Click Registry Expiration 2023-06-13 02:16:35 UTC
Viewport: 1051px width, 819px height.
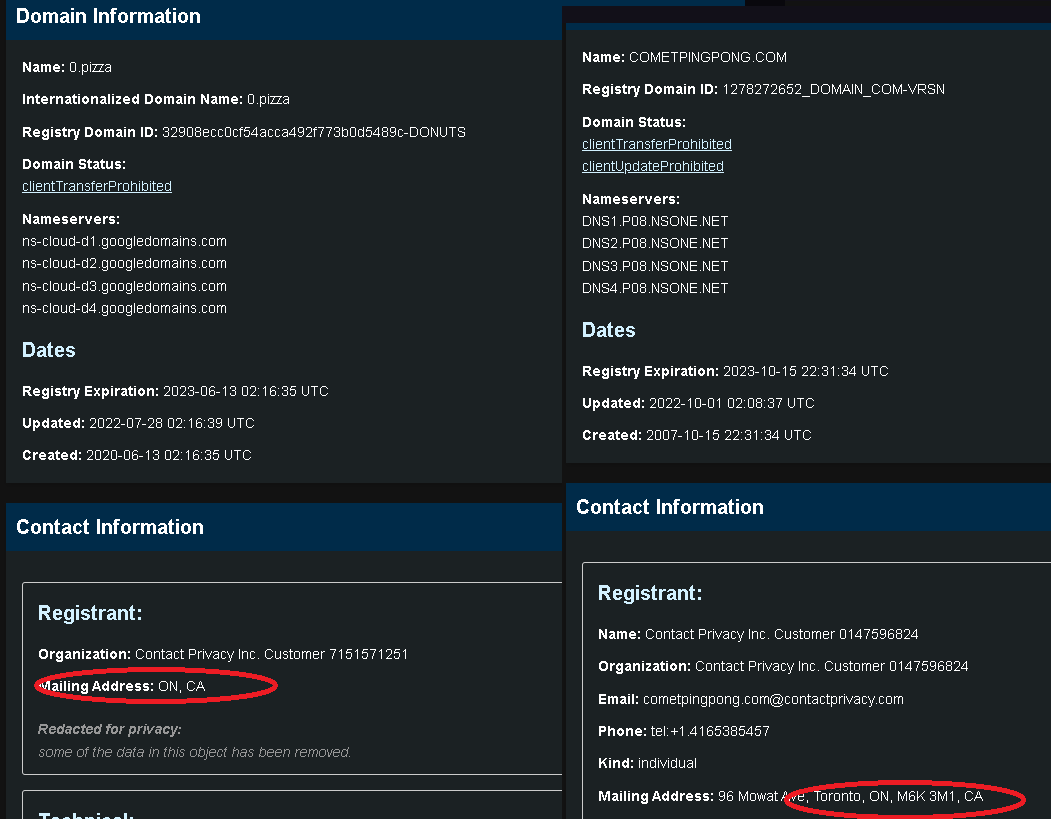point(175,391)
